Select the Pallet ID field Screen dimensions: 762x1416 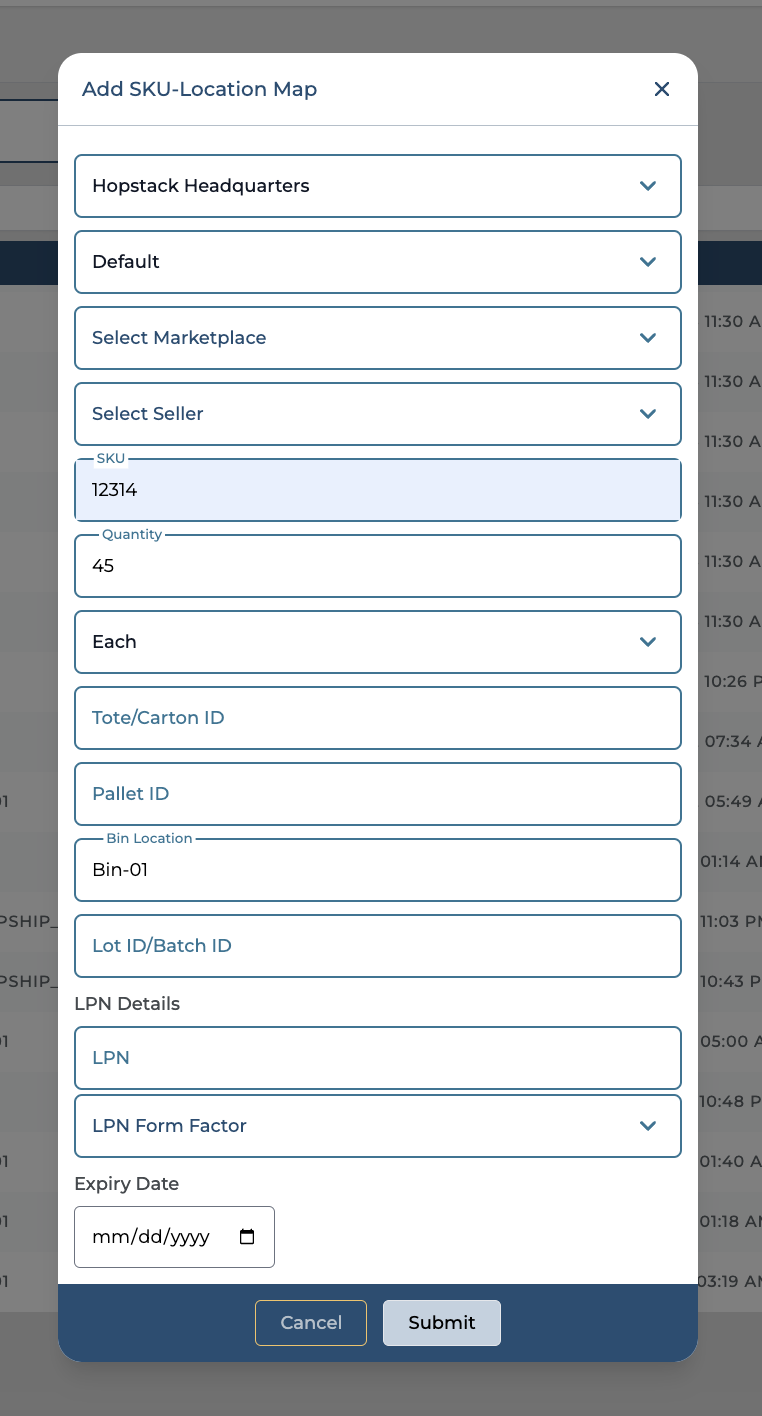click(x=377, y=794)
